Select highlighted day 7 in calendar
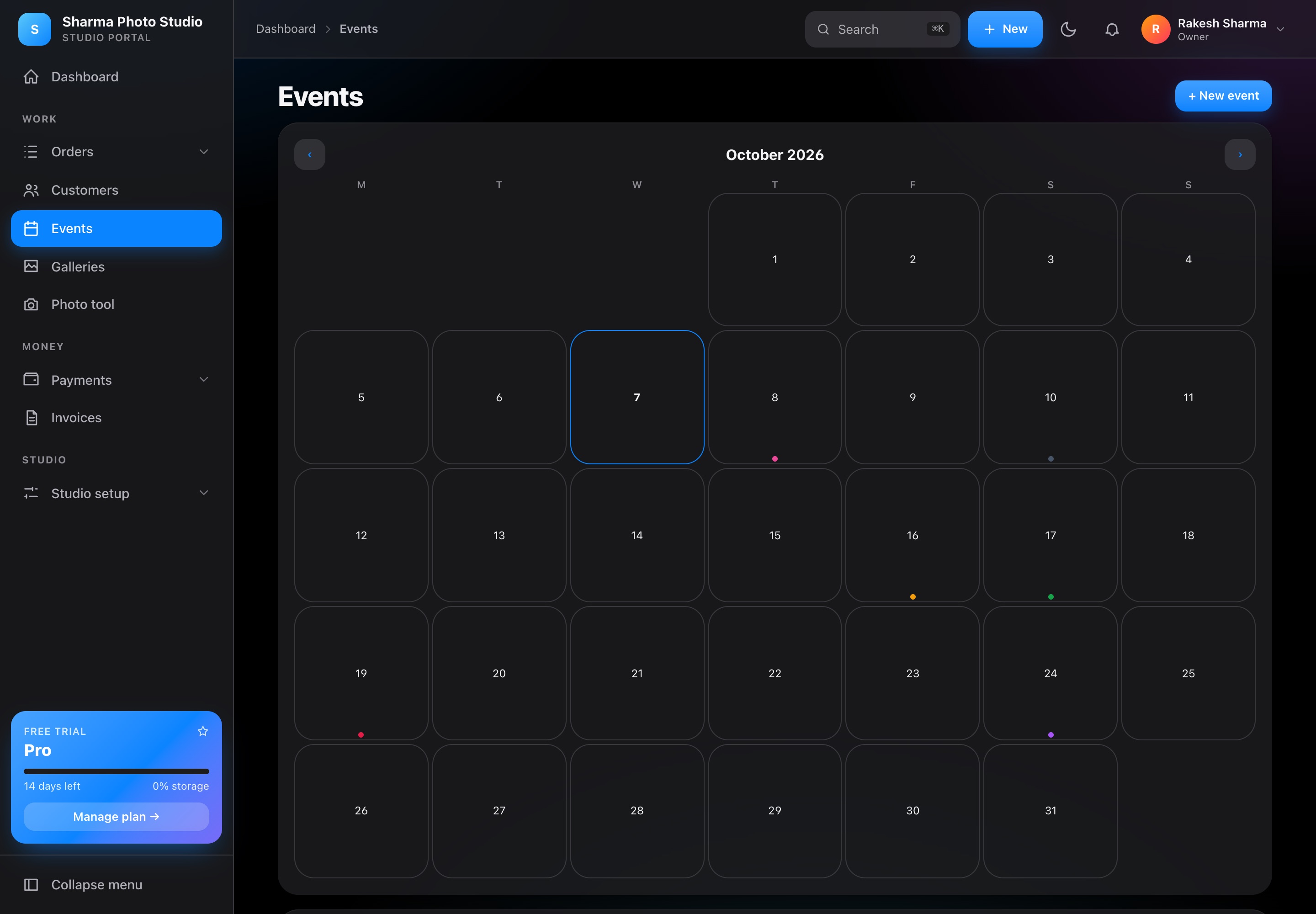 tap(637, 397)
